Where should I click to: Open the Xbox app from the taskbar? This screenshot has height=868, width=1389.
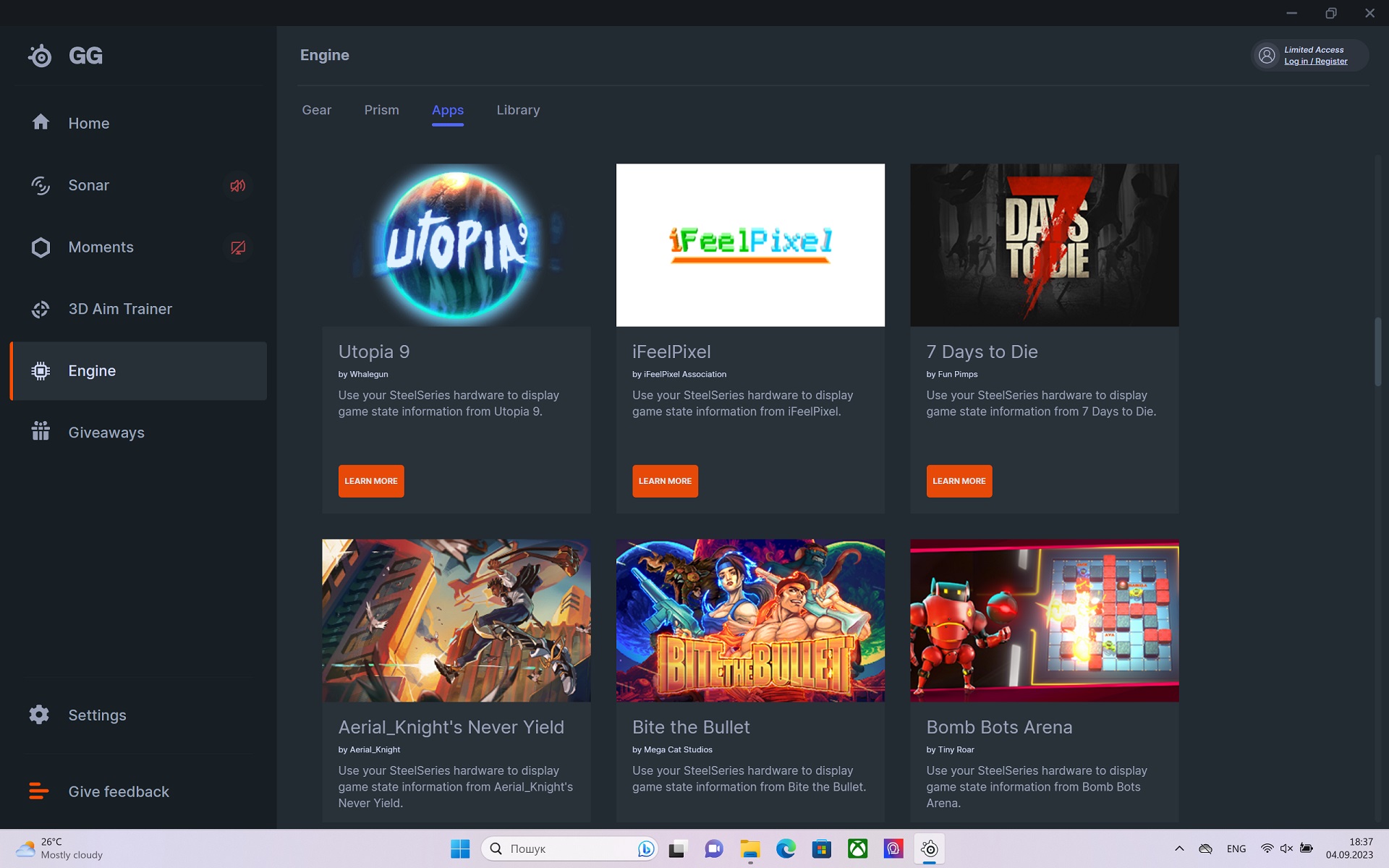pyautogui.click(x=857, y=848)
